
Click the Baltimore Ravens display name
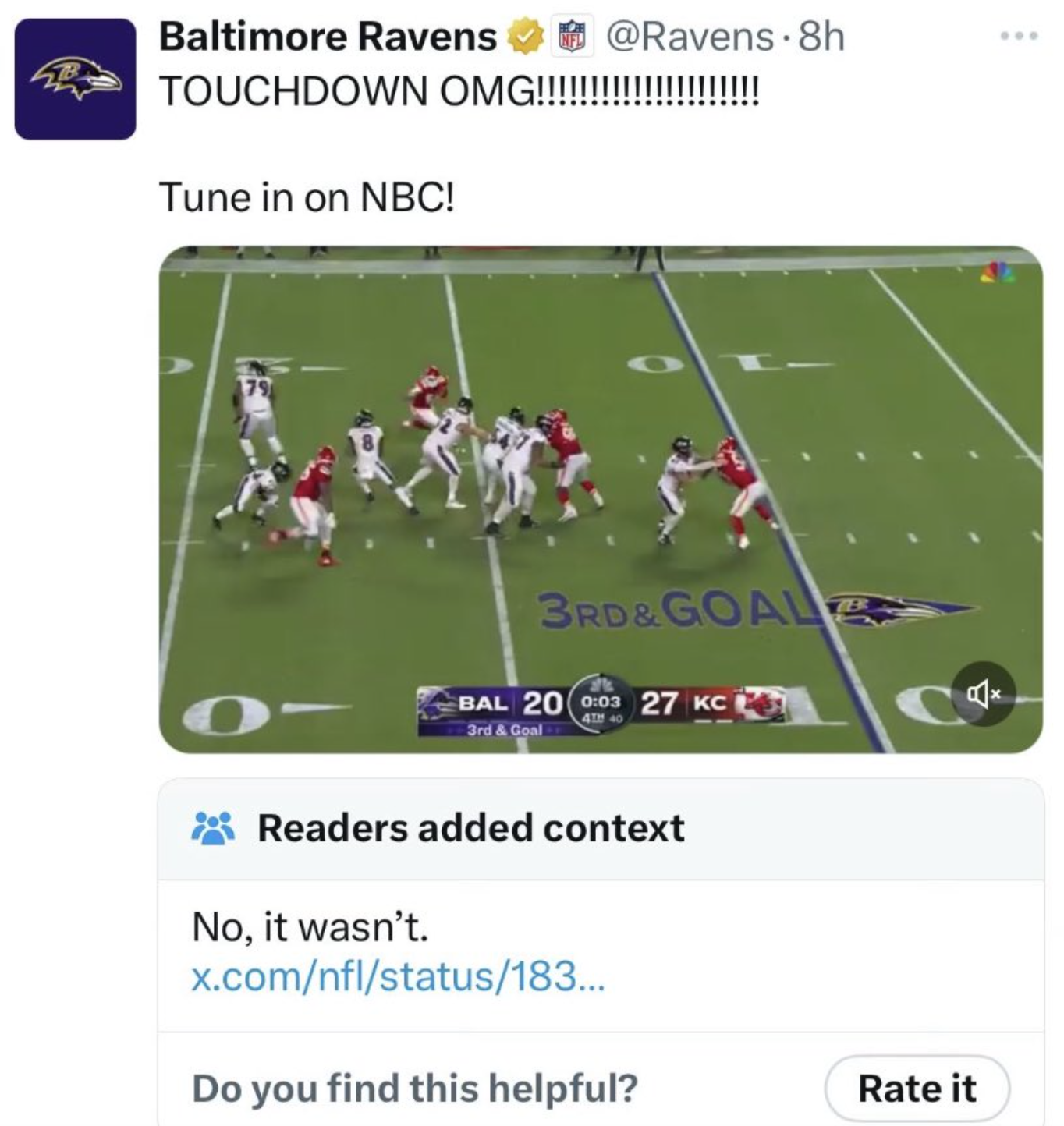(x=328, y=37)
